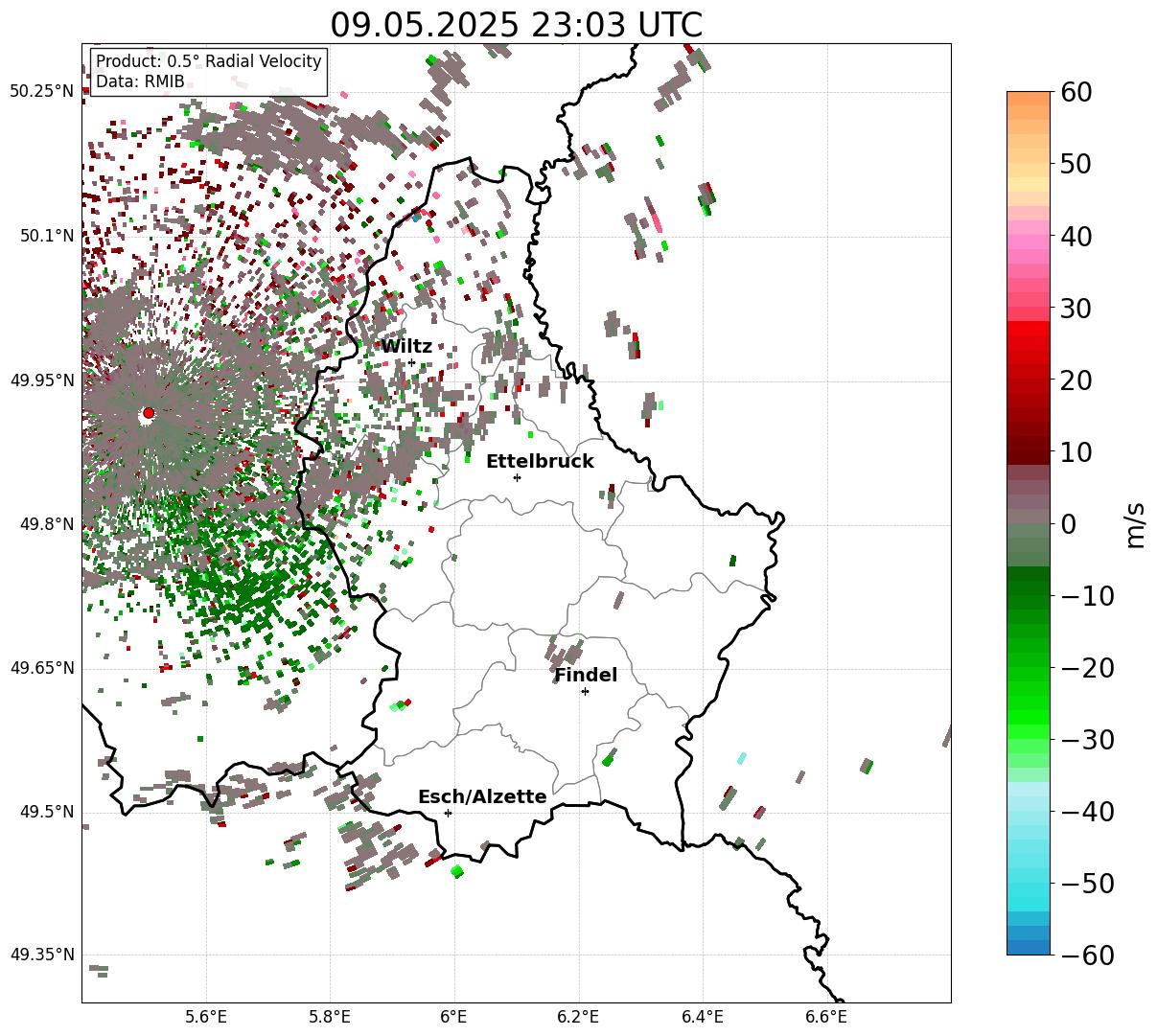The width and height of the screenshot is (1157, 1036).
Task: Click the cyan colorbar band near -50
Action: [x=1029, y=883]
